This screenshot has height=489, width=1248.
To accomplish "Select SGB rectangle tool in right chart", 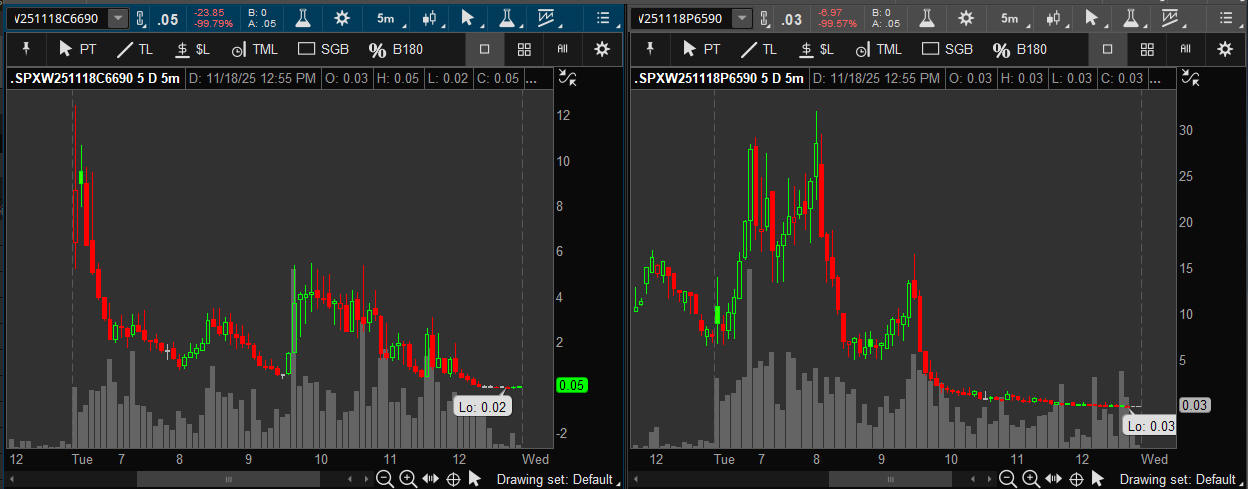I will point(946,49).
